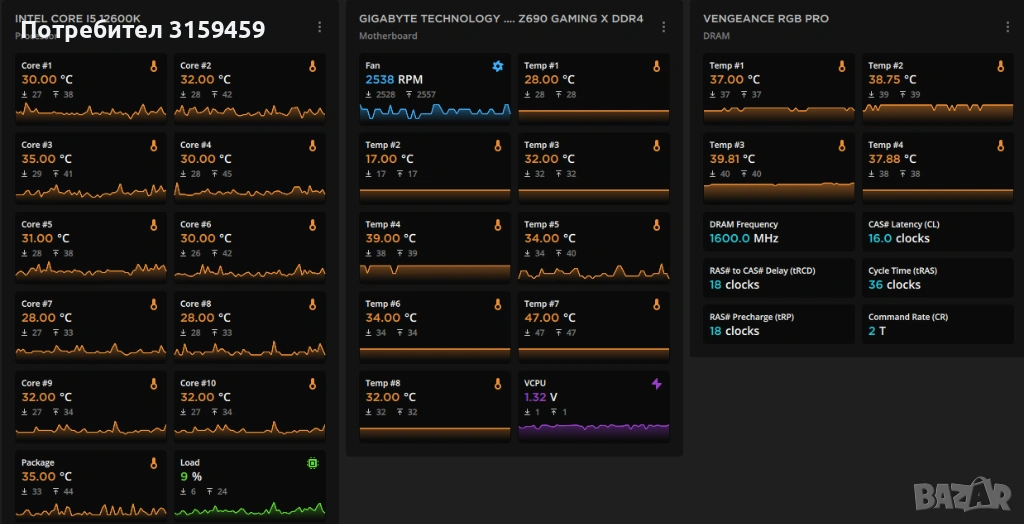Click the CPU Load chip icon
Viewport: 1024px width, 524px height.
(x=312, y=464)
